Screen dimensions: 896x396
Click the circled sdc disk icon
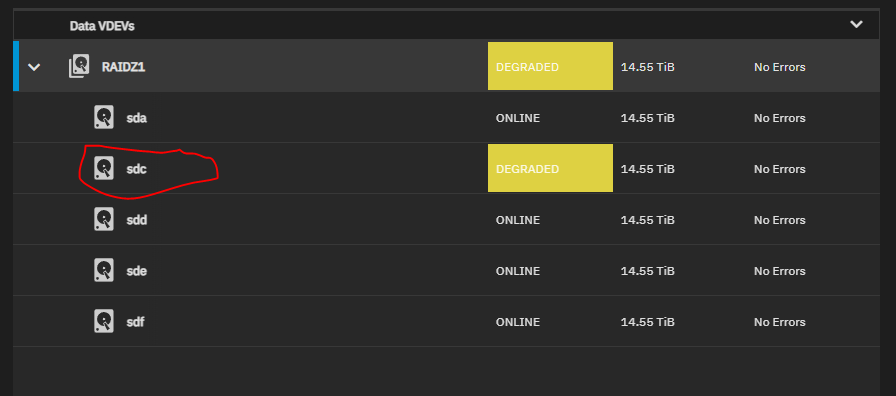(x=104, y=169)
